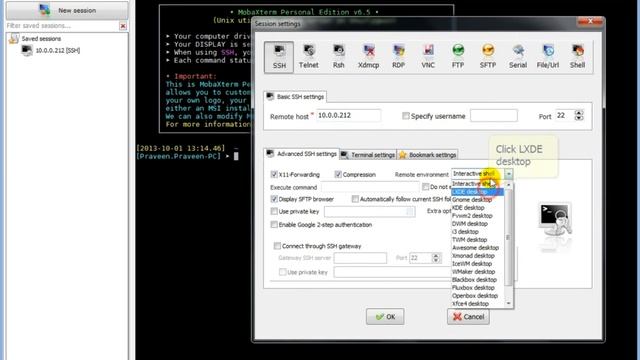Select Awesome desktop option

point(478,248)
